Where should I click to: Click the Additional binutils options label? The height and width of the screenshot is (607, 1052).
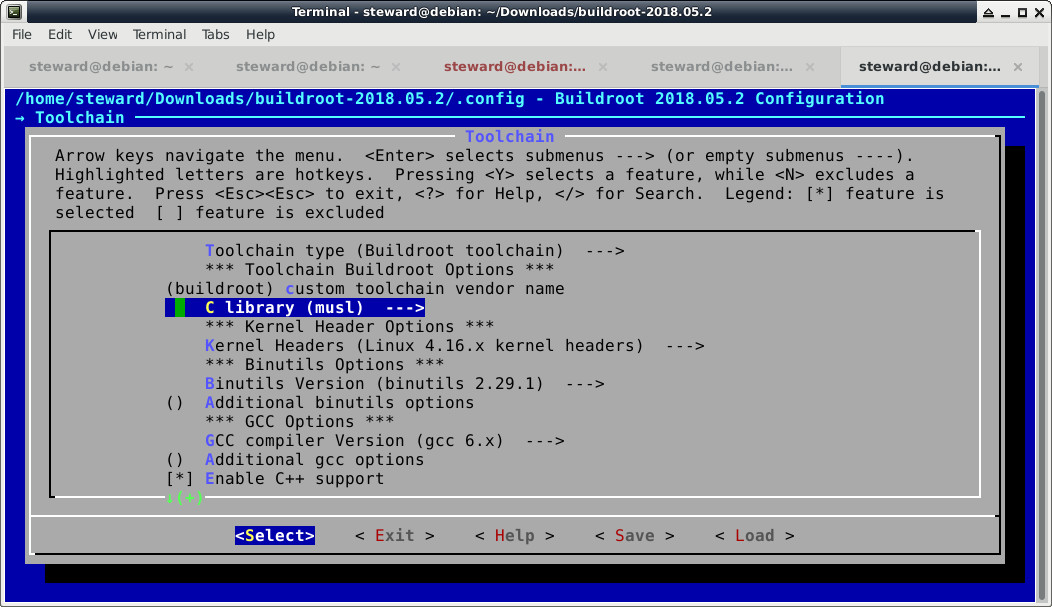pos(339,403)
